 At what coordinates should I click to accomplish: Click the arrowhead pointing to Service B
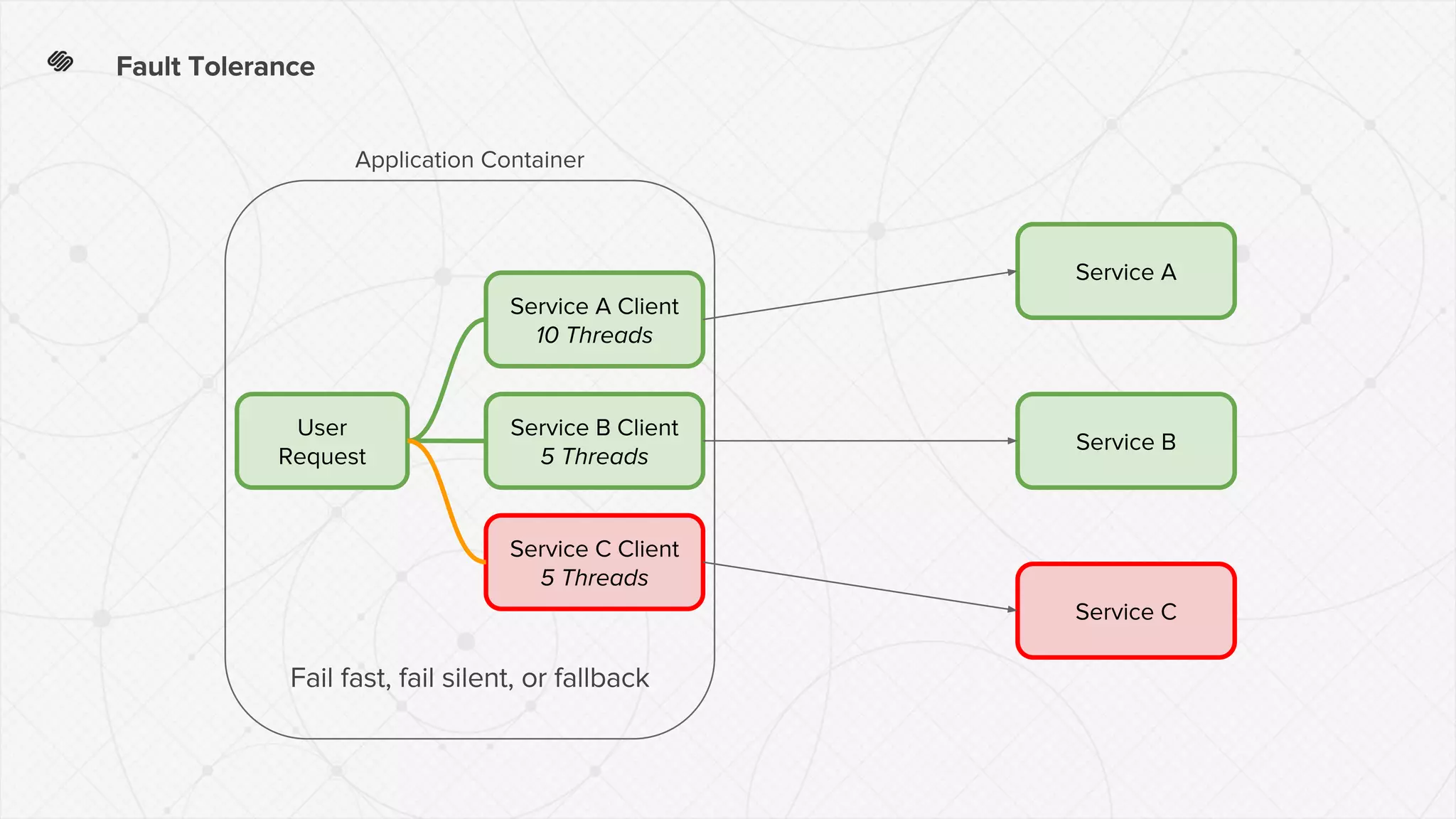[x=1012, y=441]
